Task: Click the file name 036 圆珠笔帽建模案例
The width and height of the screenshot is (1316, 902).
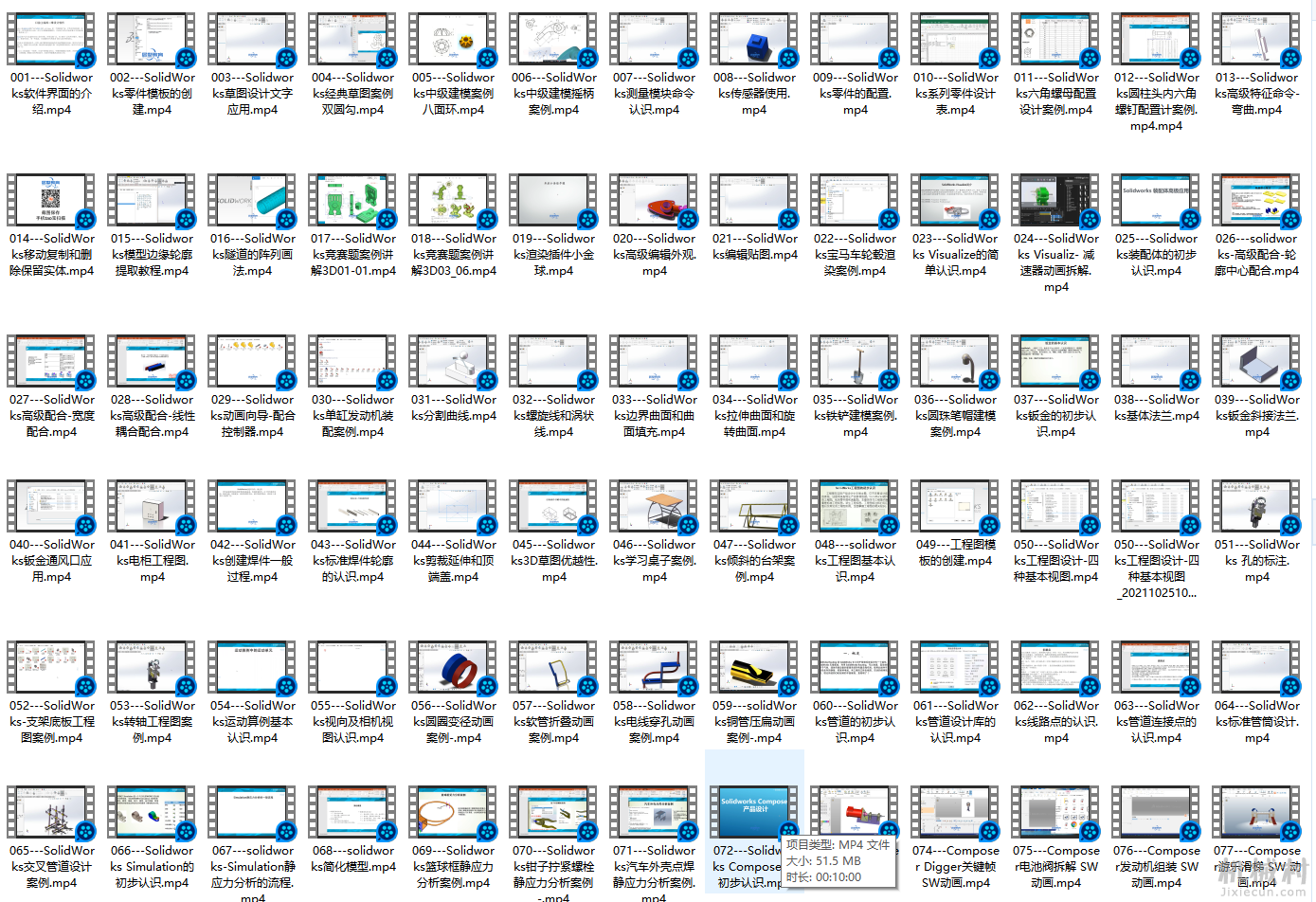Action: [955, 416]
